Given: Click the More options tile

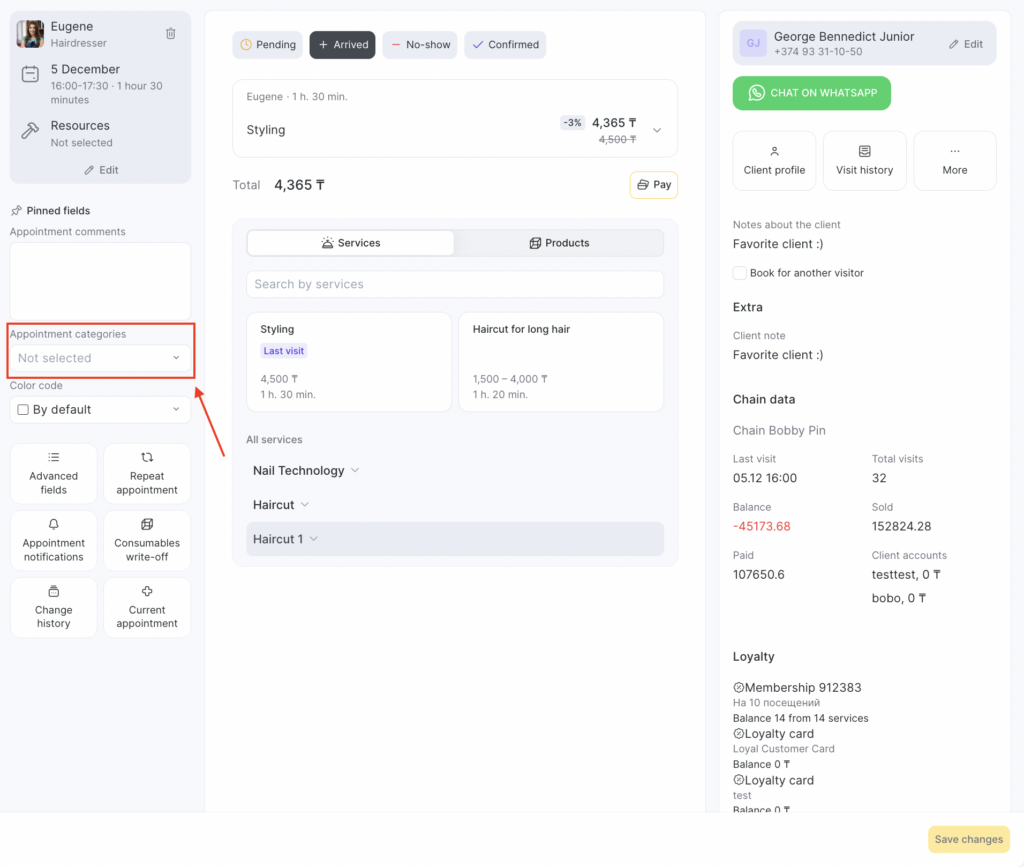Looking at the screenshot, I should 954,160.
